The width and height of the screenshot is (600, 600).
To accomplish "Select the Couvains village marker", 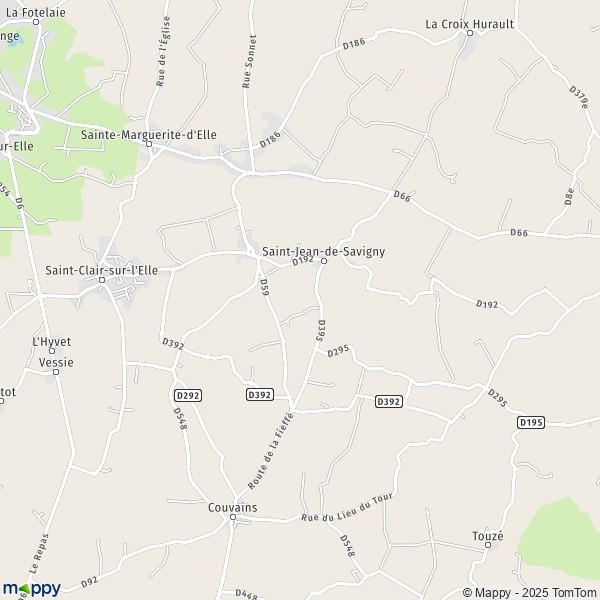I will click(x=233, y=517).
